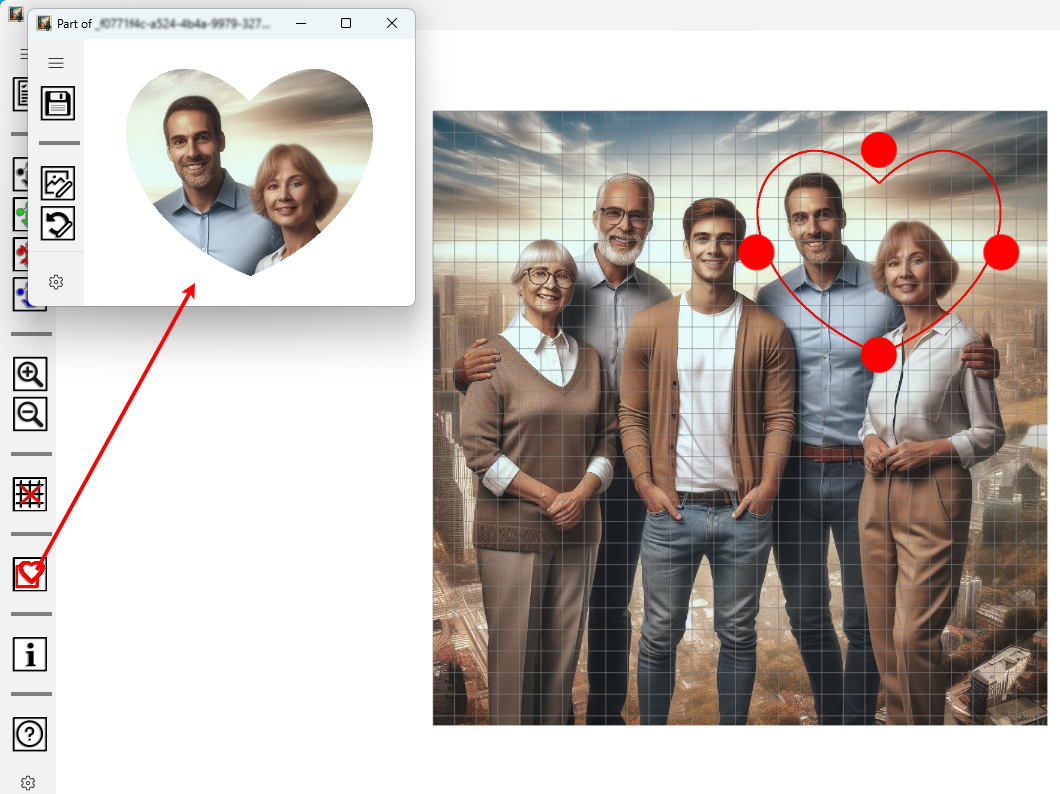
Task: Open the info 'i' icon
Action: coord(30,654)
